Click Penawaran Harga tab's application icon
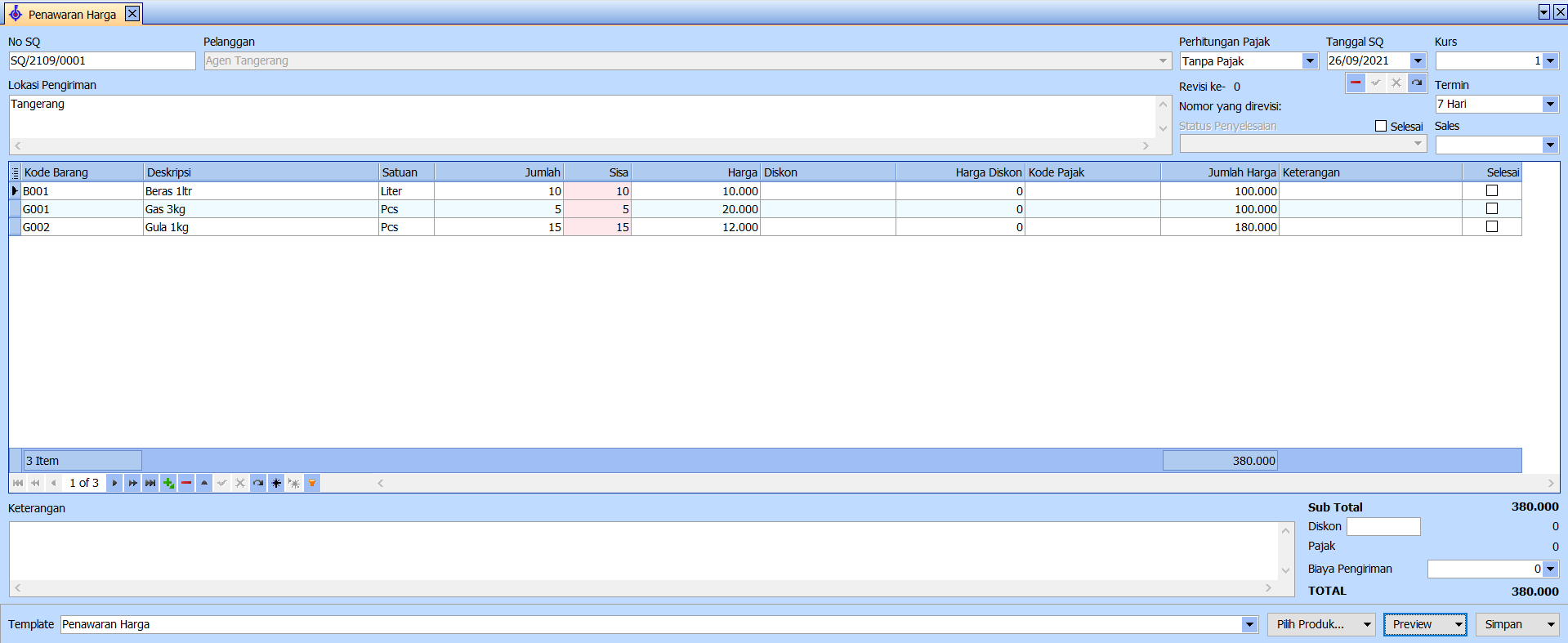1568x643 pixels. 15,14
